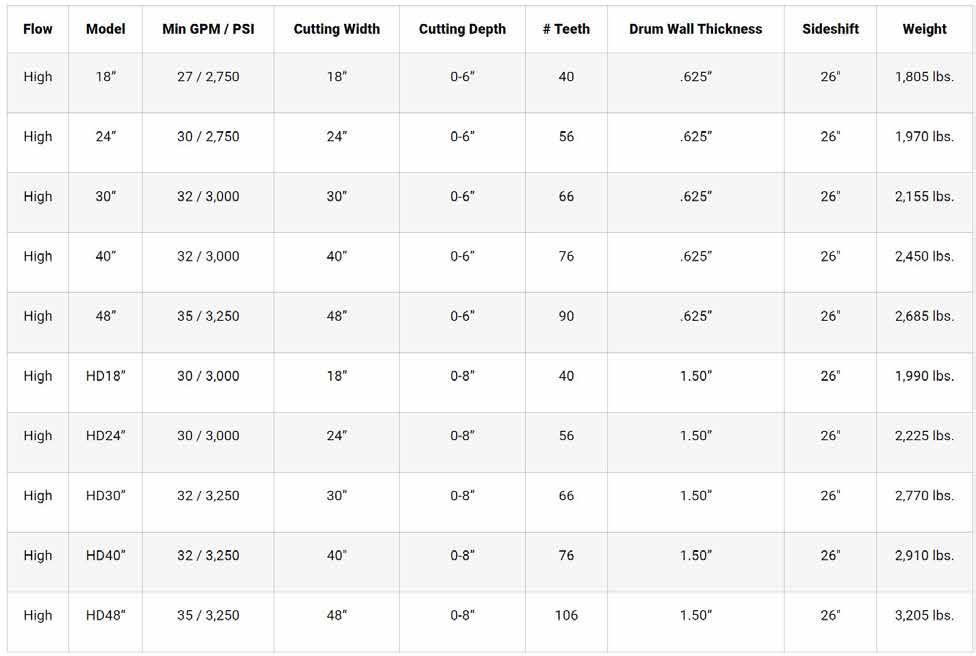Screen dimensions: 976x656
Task: Click the Weight column header
Action: [924, 29]
